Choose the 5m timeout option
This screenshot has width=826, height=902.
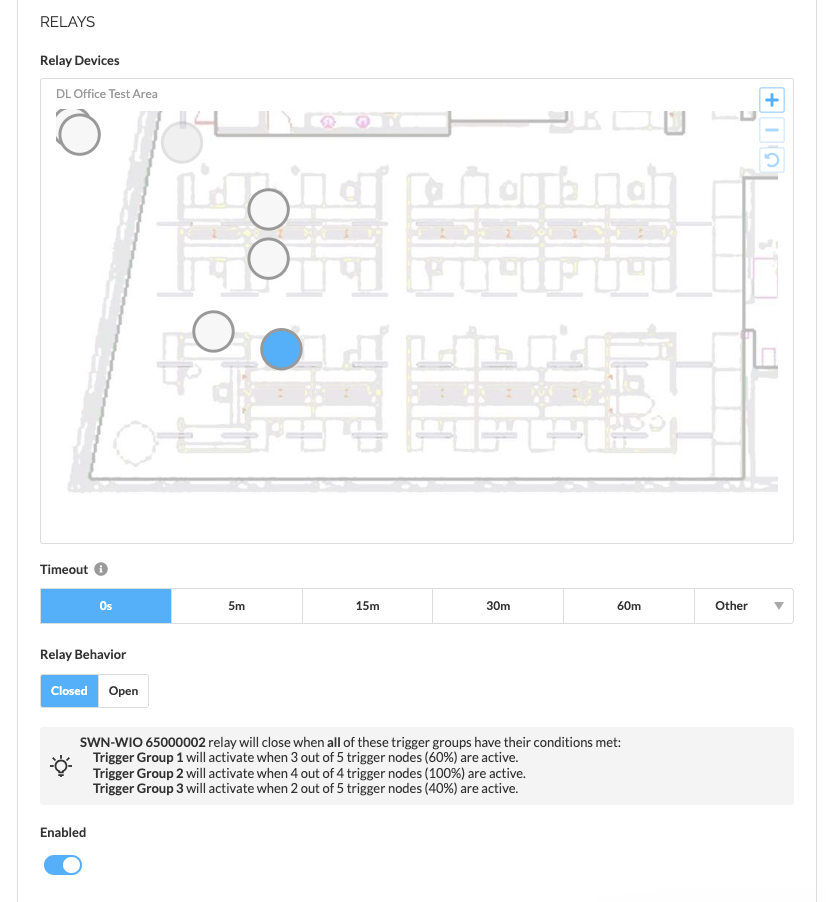(x=237, y=606)
